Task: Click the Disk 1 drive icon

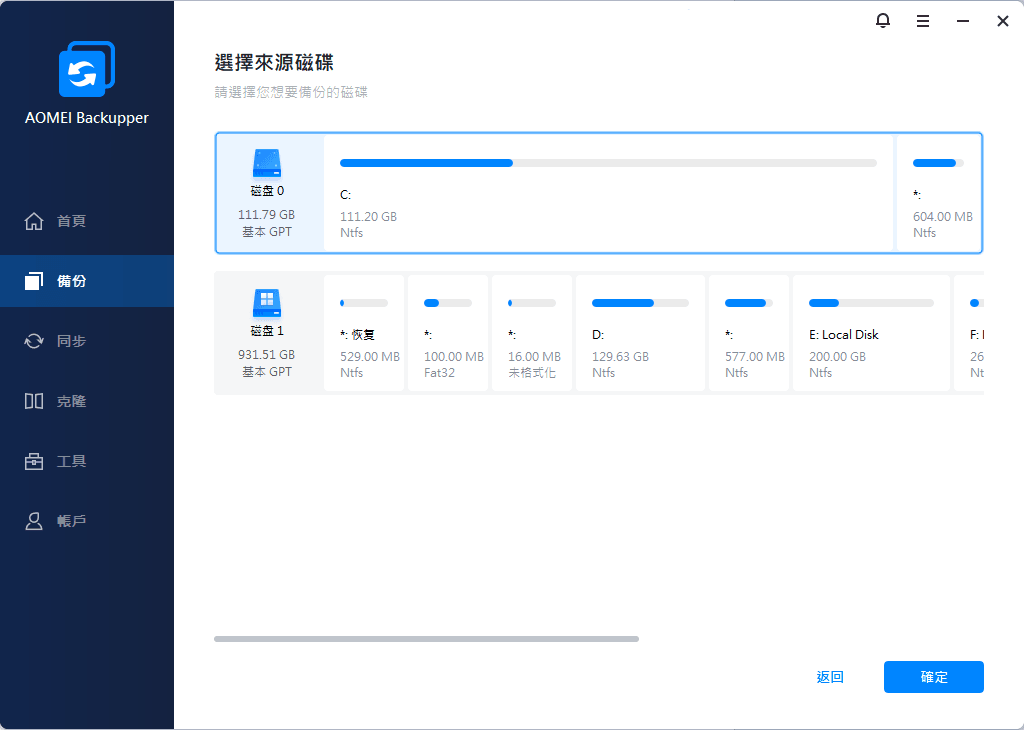Action: (x=266, y=303)
